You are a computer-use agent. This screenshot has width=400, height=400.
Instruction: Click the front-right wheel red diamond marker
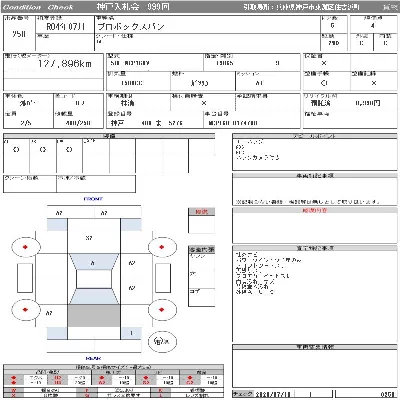[x=162, y=247]
